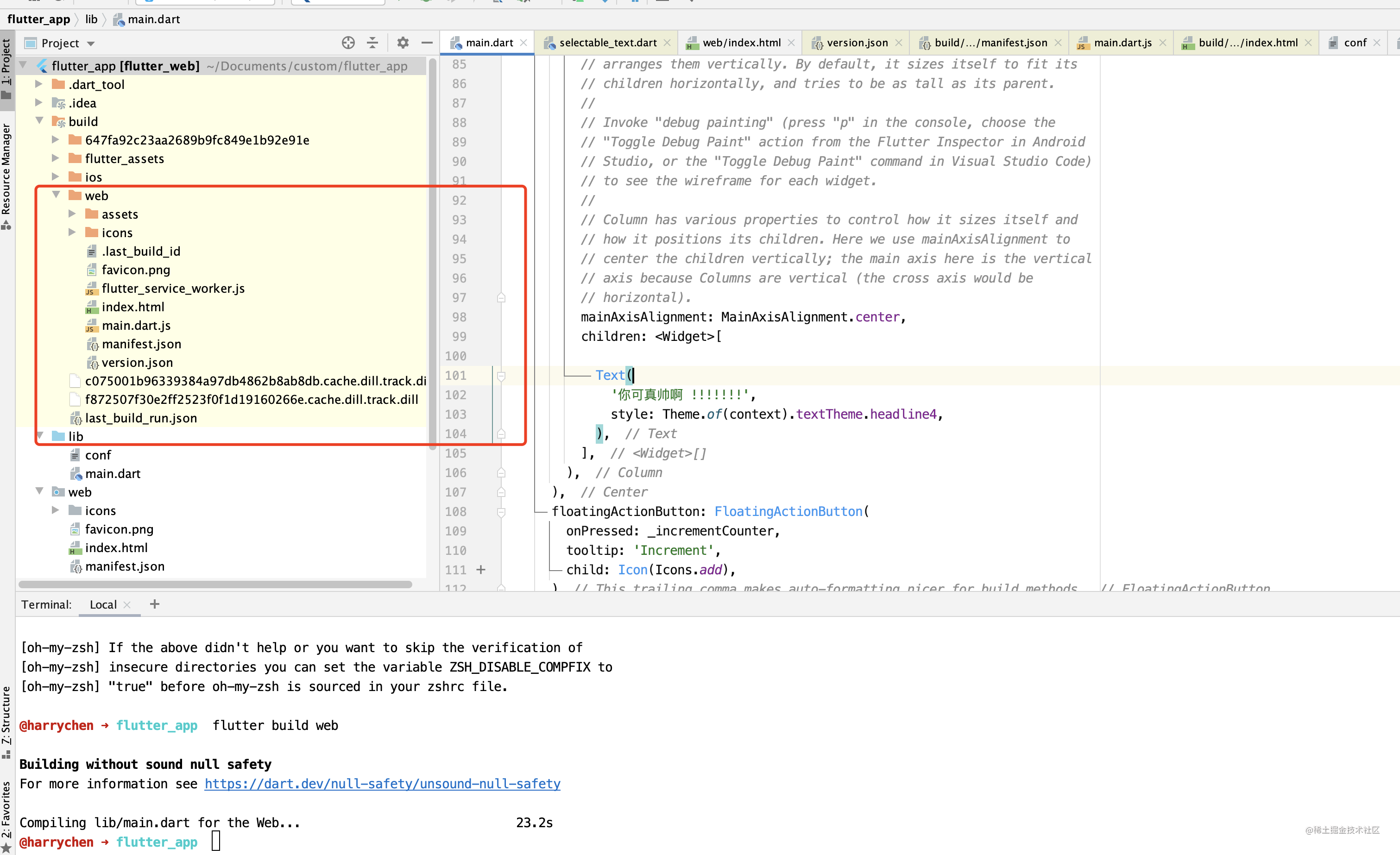Open the web/index.html tab

pos(741,43)
